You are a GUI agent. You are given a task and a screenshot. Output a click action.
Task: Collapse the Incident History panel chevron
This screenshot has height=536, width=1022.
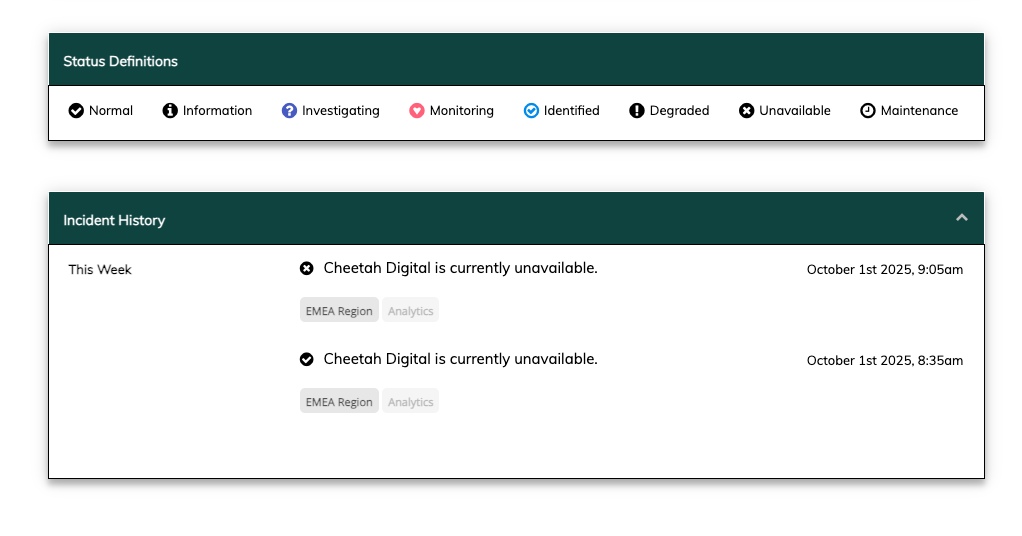(x=962, y=217)
